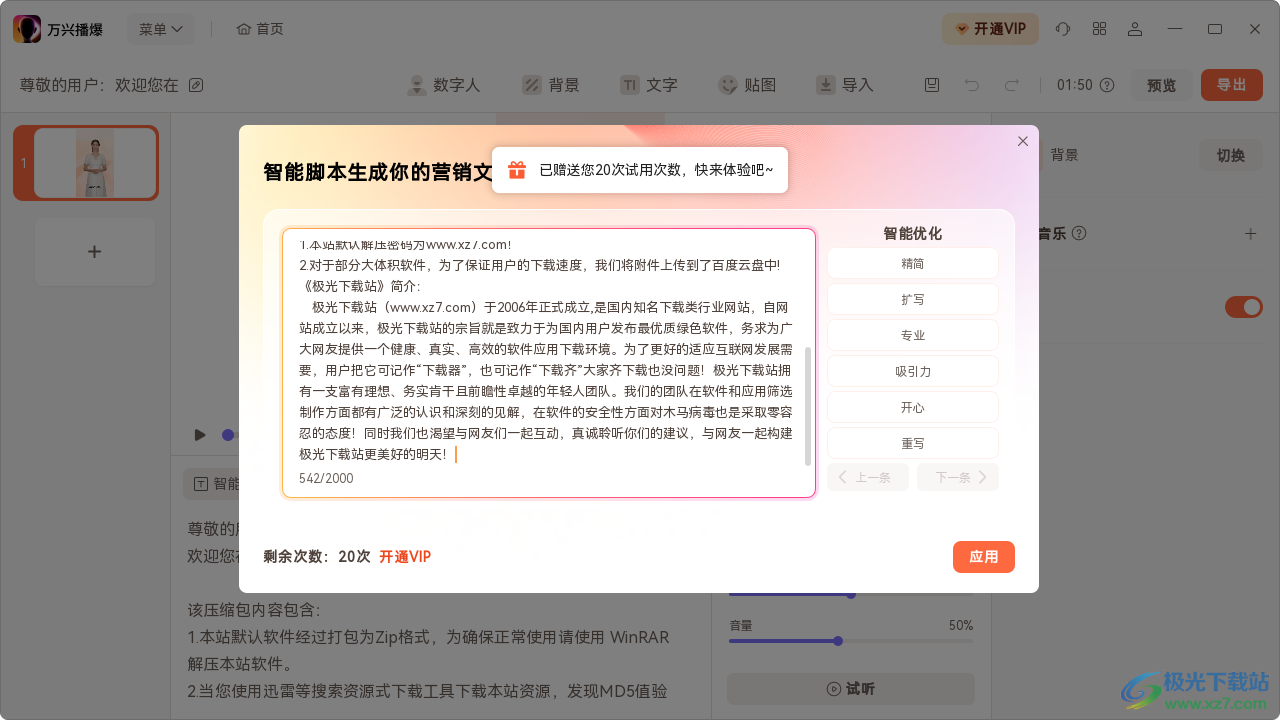The width and height of the screenshot is (1280, 720).
Task: Open the 贴图 sticker tool
Action: (747, 85)
